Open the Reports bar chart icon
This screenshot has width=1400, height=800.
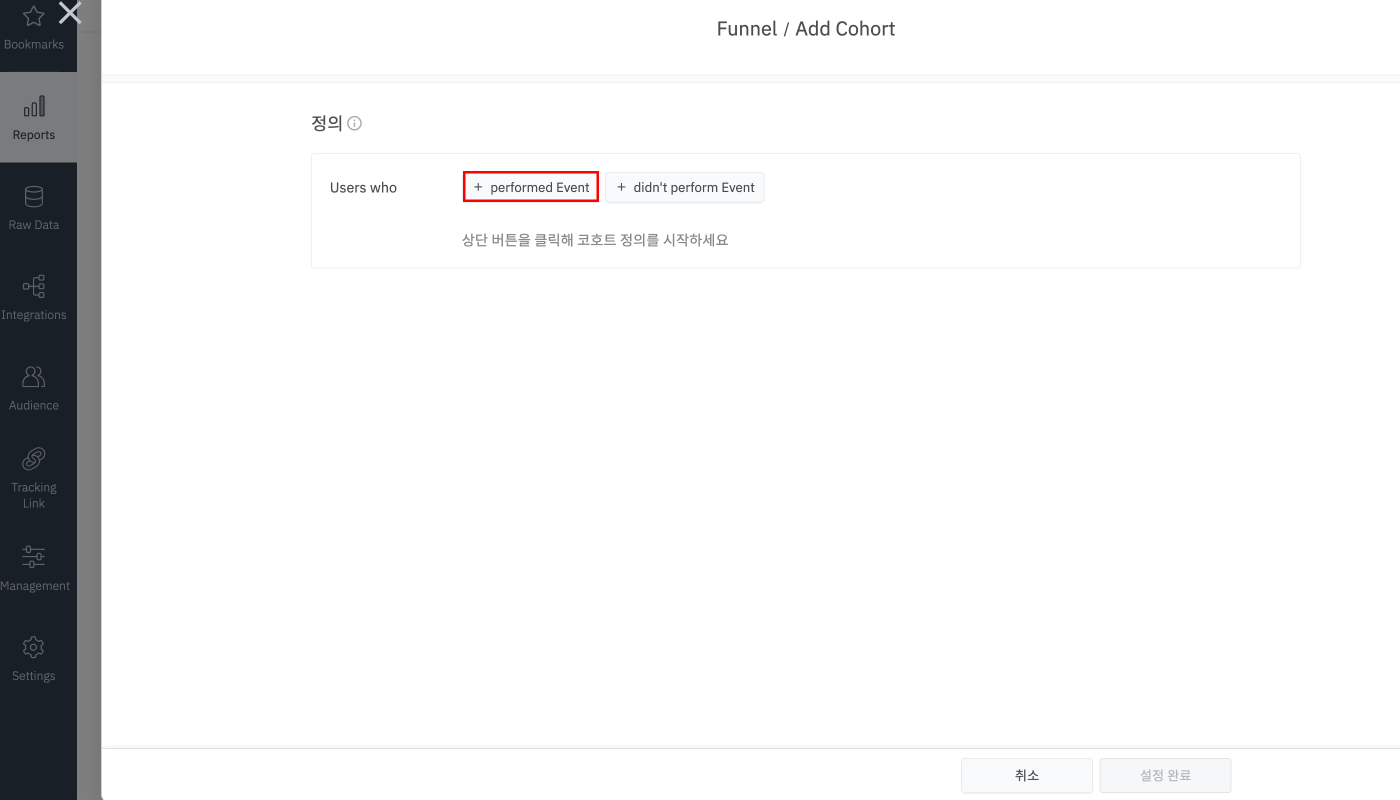(x=34, y=106)
